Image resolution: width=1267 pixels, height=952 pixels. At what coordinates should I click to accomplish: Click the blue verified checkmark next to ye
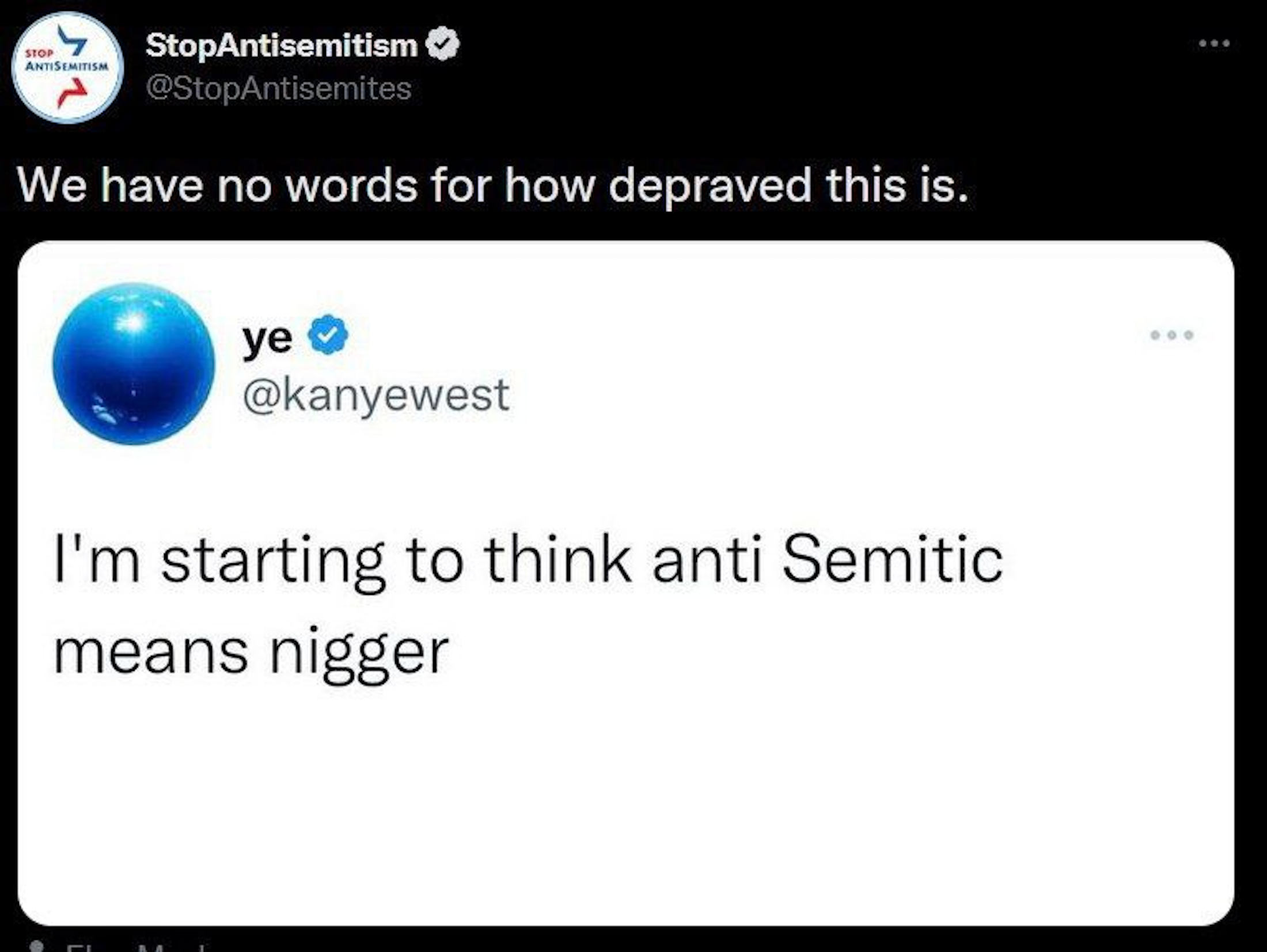tap(328, 335)
